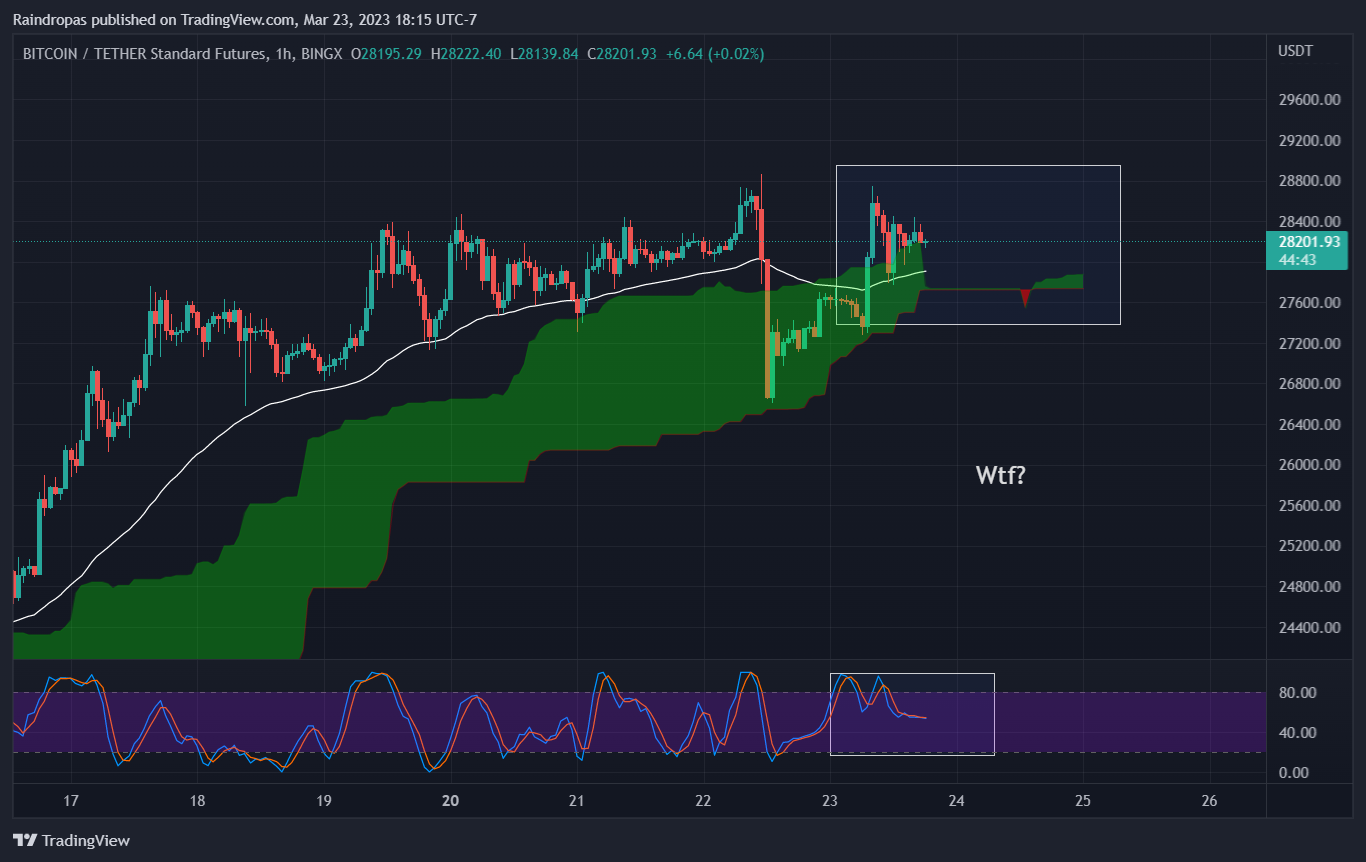This screenshot has height=862, width=1366.
Task: Click the USDT currency label
Action: 1296,50
